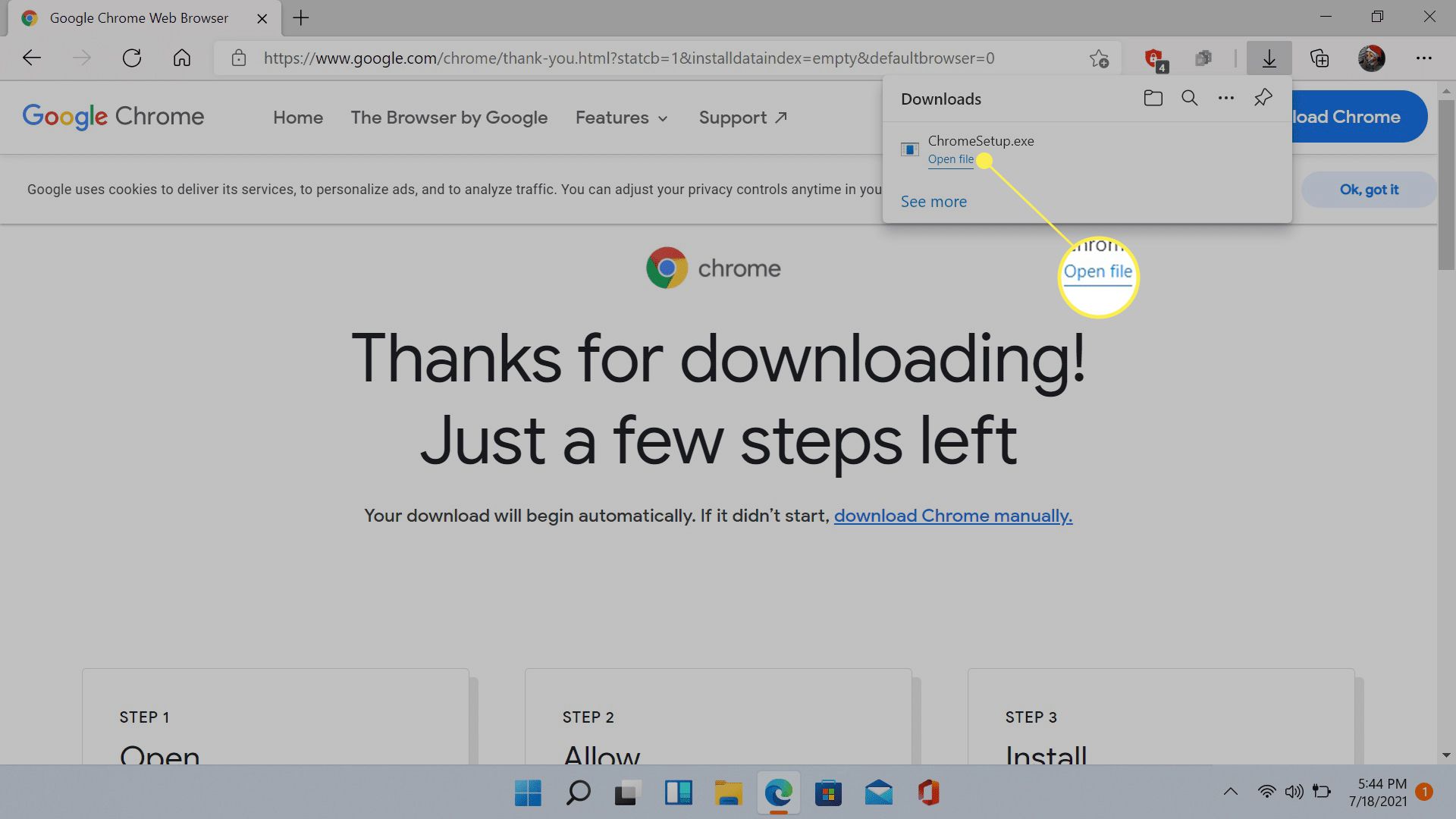Open the Microsoft Store taskbar icon
The height and width of the screenshot is (819, 1456).
tap(829, 792)
